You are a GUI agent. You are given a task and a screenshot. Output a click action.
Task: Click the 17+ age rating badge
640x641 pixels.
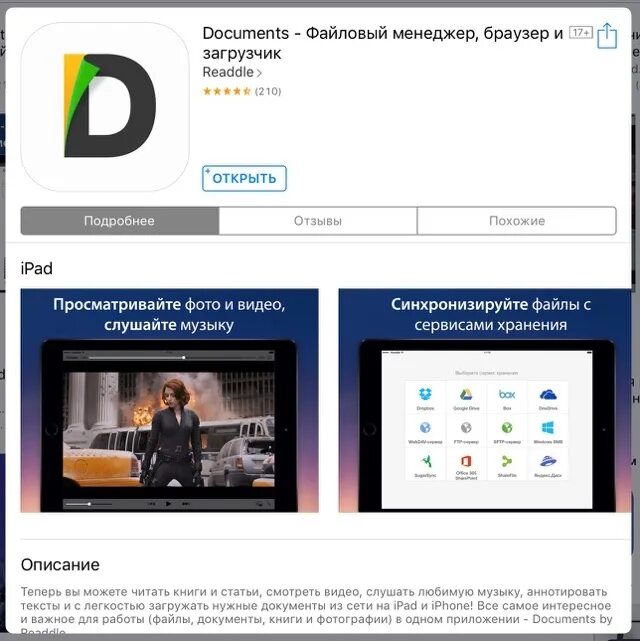click(581, 33)
